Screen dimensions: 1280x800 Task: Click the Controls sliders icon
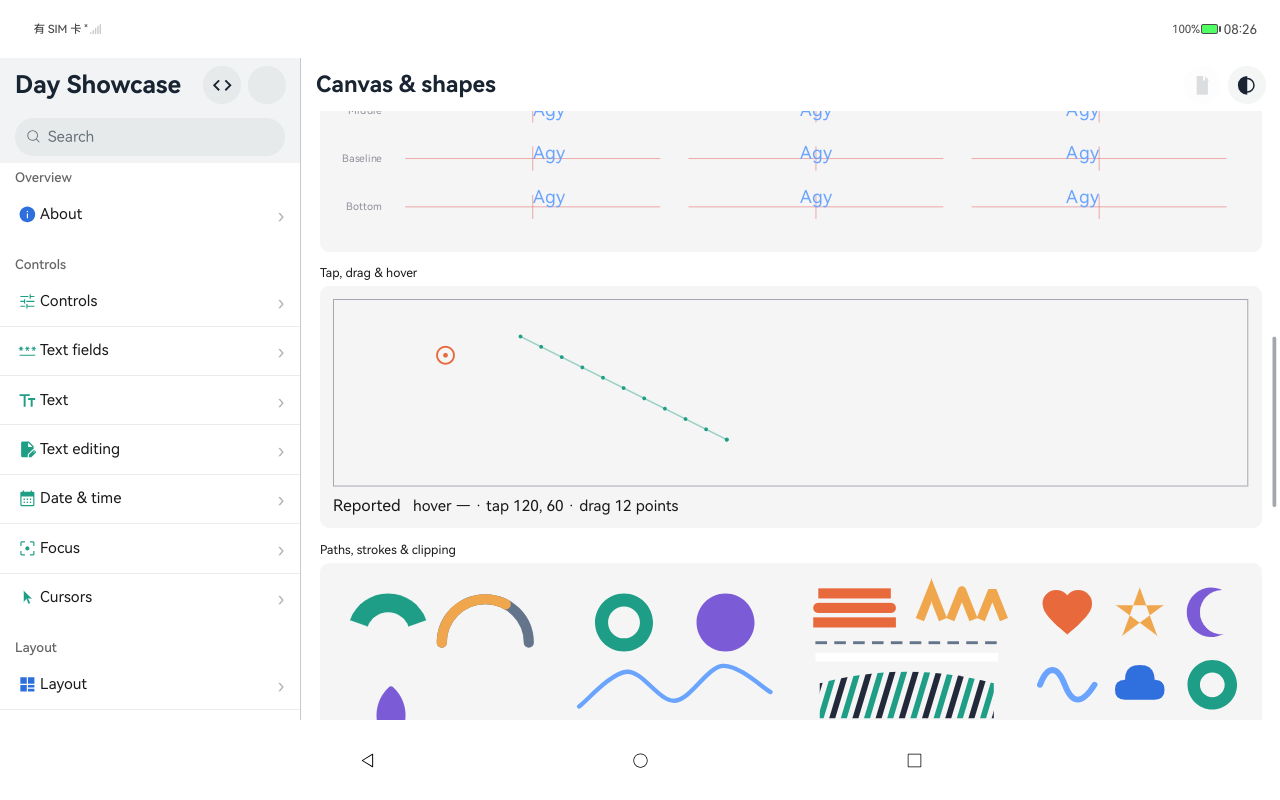27,301
